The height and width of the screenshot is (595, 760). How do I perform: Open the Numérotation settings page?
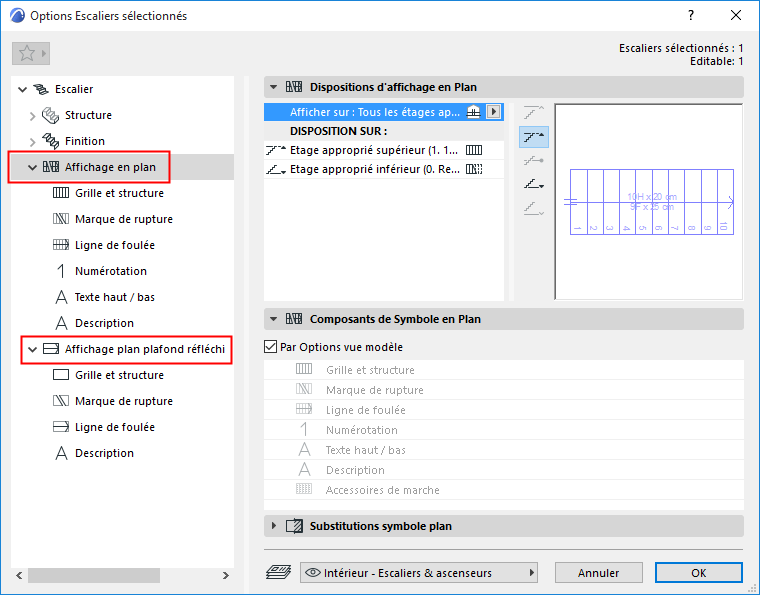click(111, 271)
